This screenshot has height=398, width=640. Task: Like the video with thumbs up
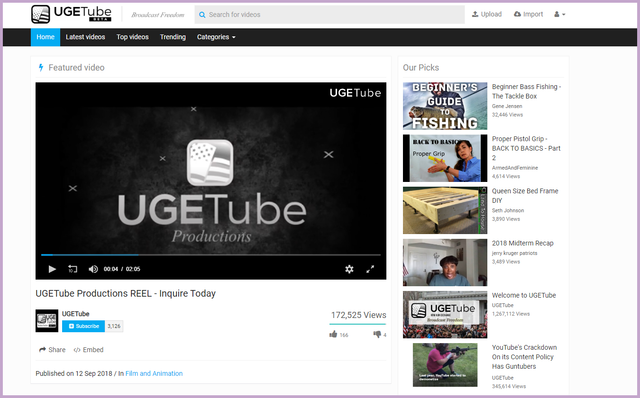coord(333,334)
